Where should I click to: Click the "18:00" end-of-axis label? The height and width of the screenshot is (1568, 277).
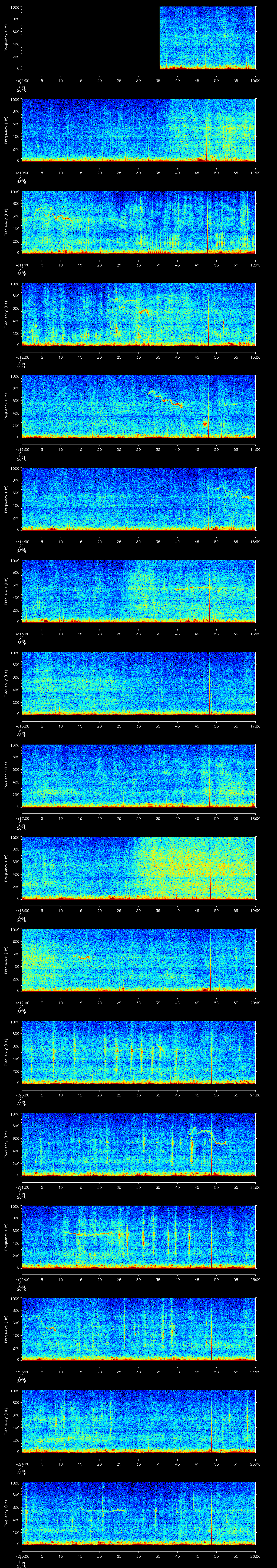(x=255, y=818)
